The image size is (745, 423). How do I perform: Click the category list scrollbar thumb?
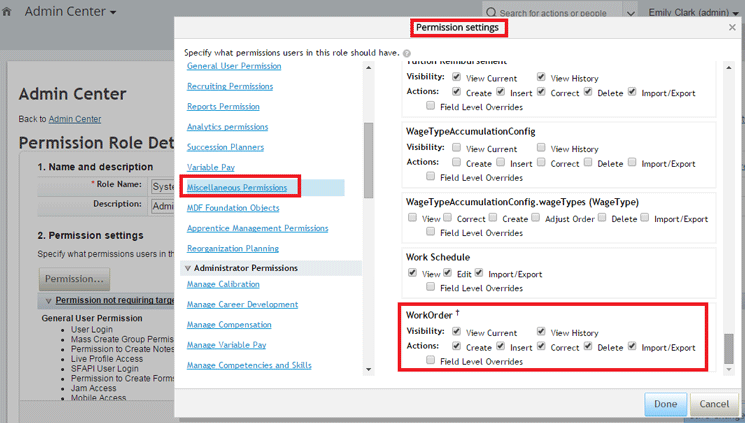pyautogui.click(x=368, y=160)
